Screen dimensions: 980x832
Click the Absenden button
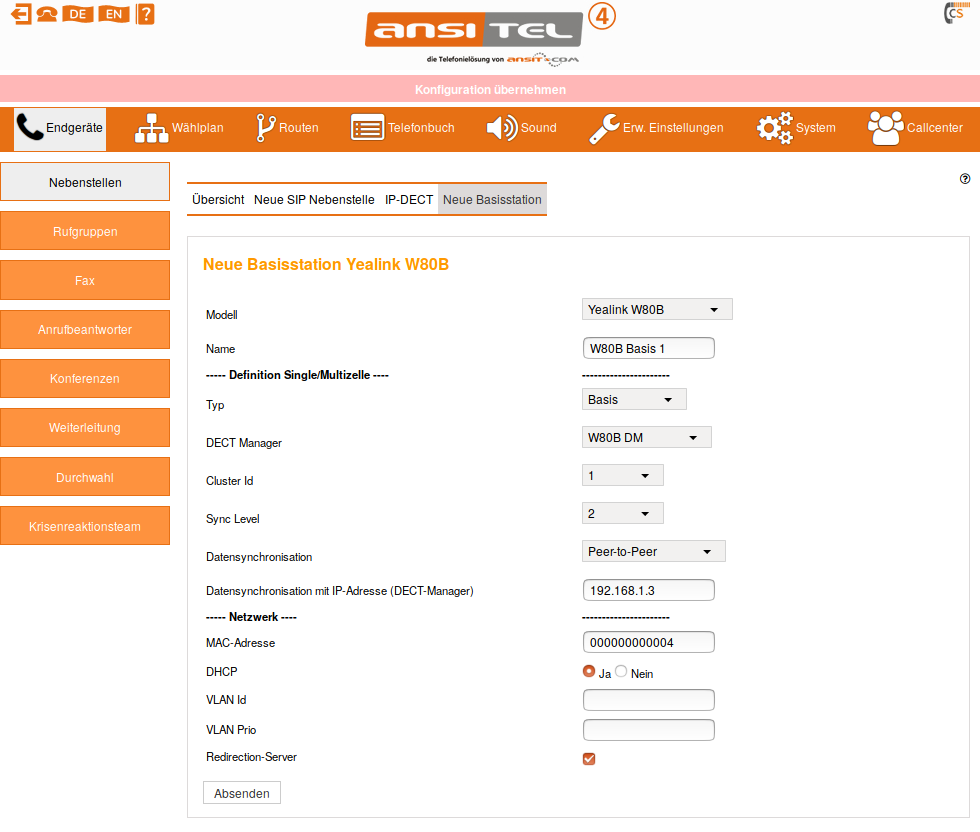coord(242,793)
